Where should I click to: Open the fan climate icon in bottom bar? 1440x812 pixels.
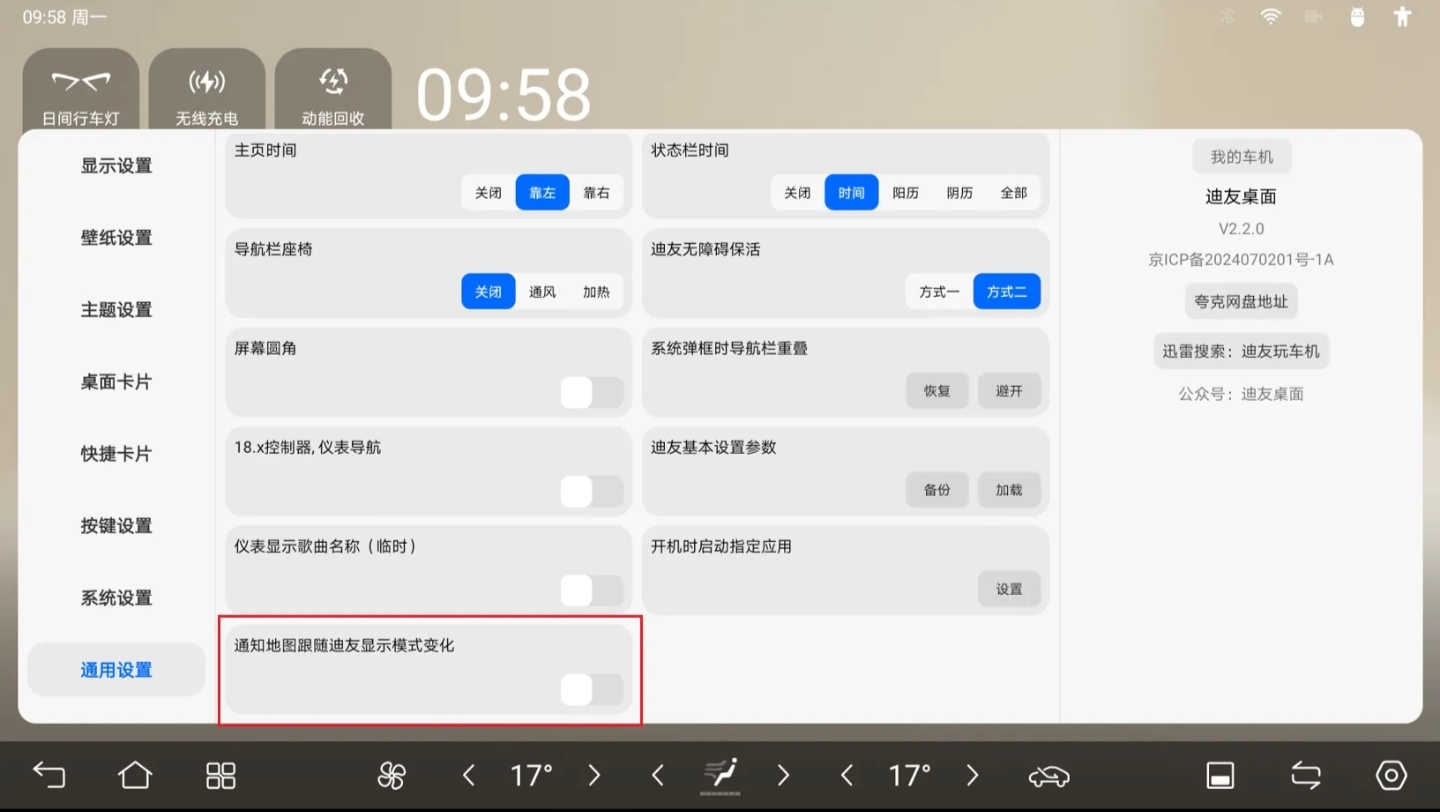point(391,775)
